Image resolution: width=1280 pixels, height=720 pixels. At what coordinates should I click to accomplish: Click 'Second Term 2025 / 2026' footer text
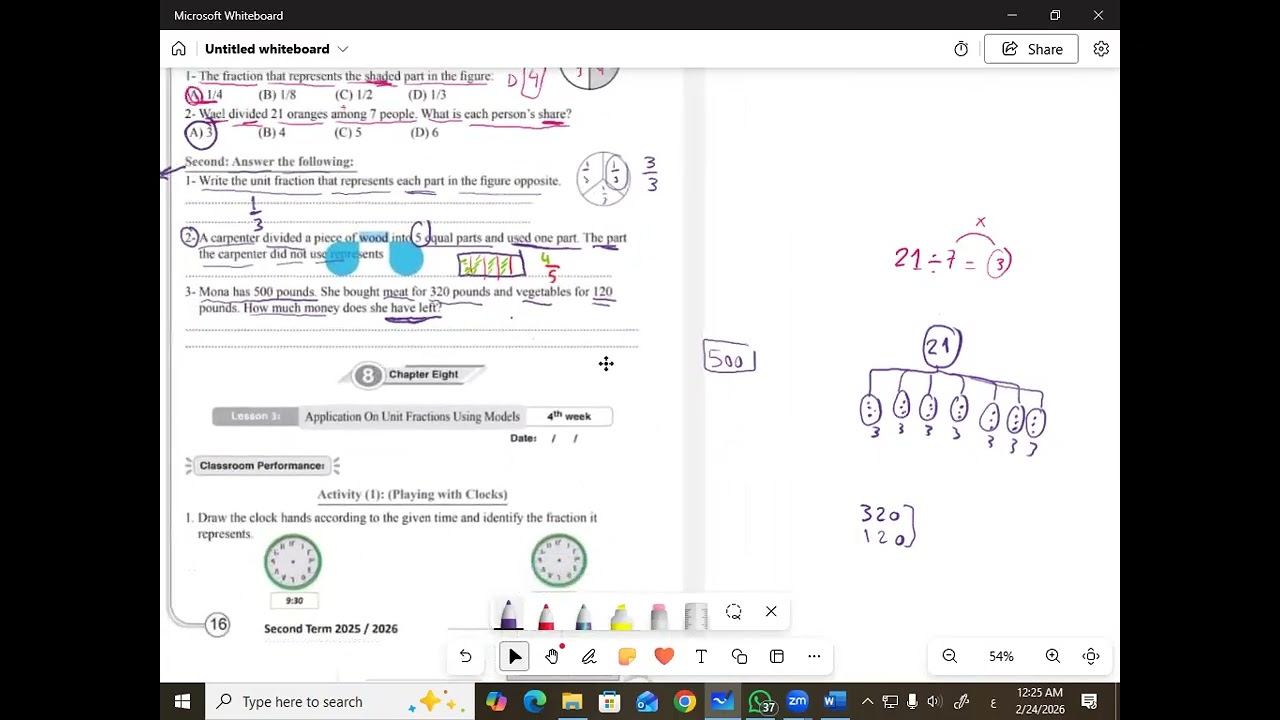[x=331, y=628]
